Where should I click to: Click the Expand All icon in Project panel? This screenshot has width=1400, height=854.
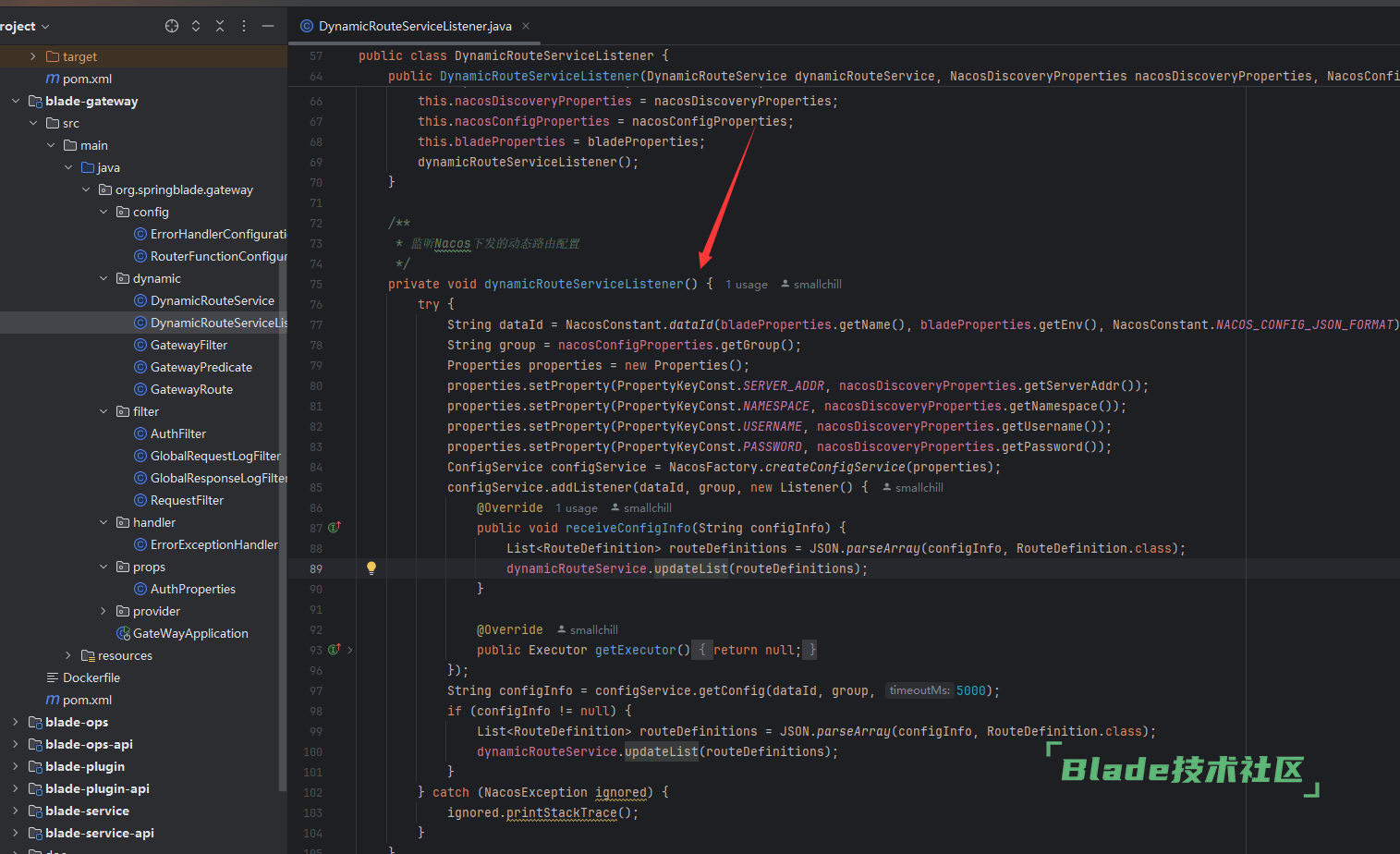(x=196, y=26)
